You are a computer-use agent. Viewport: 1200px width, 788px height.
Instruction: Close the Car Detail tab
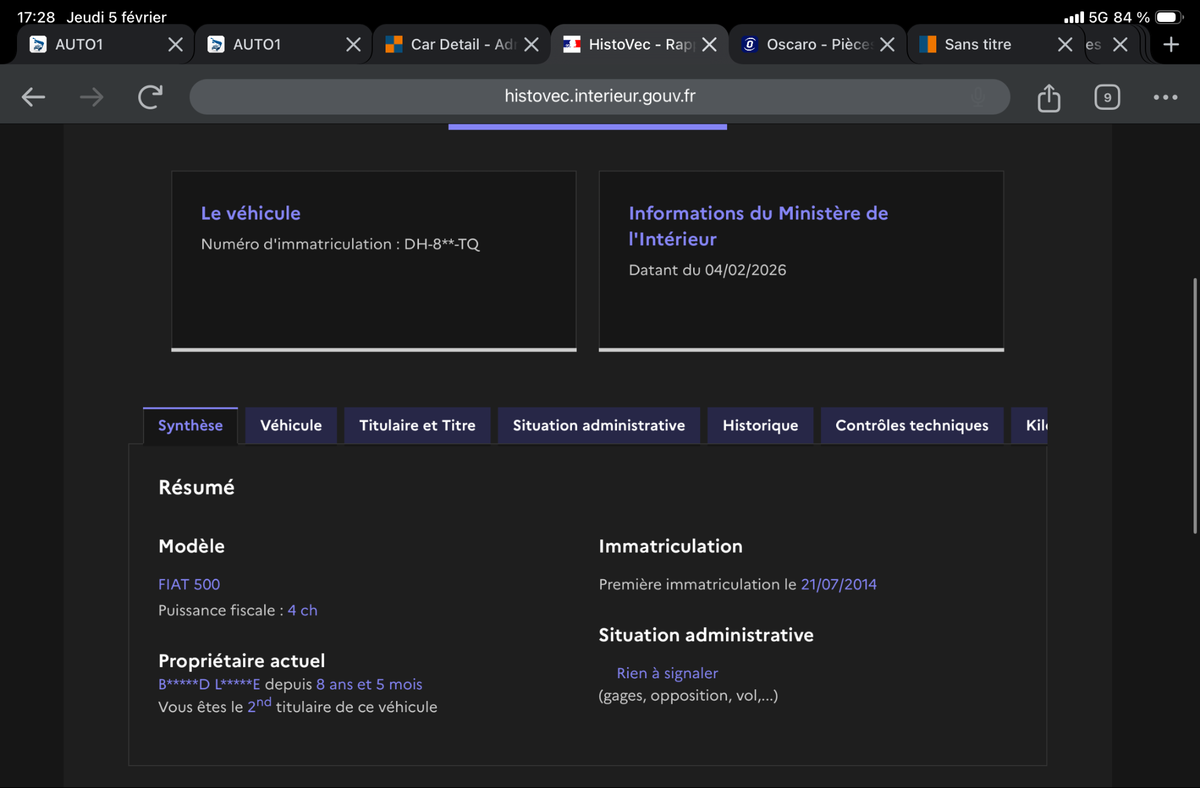532,45
